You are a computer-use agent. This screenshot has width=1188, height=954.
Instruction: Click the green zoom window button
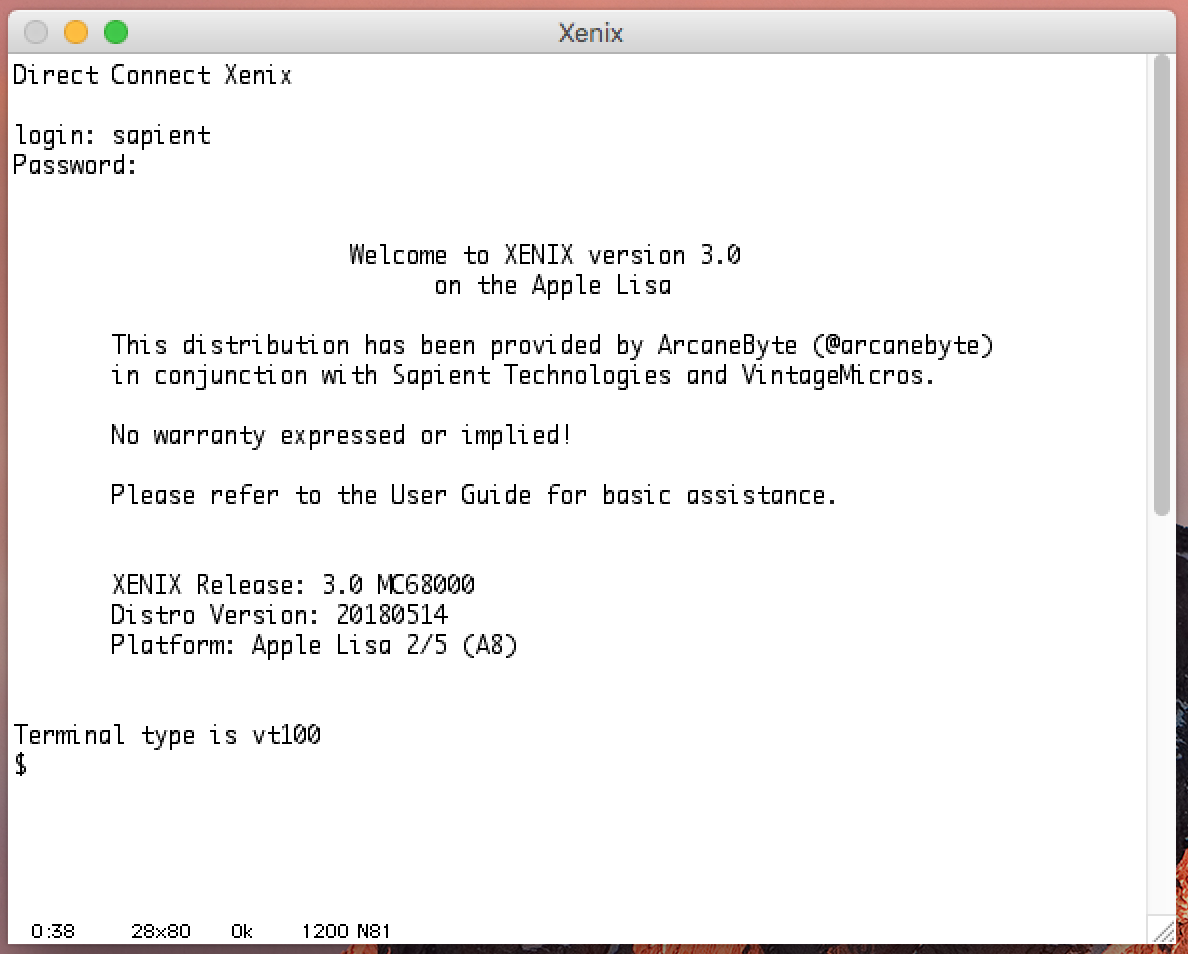coord(116,33)
